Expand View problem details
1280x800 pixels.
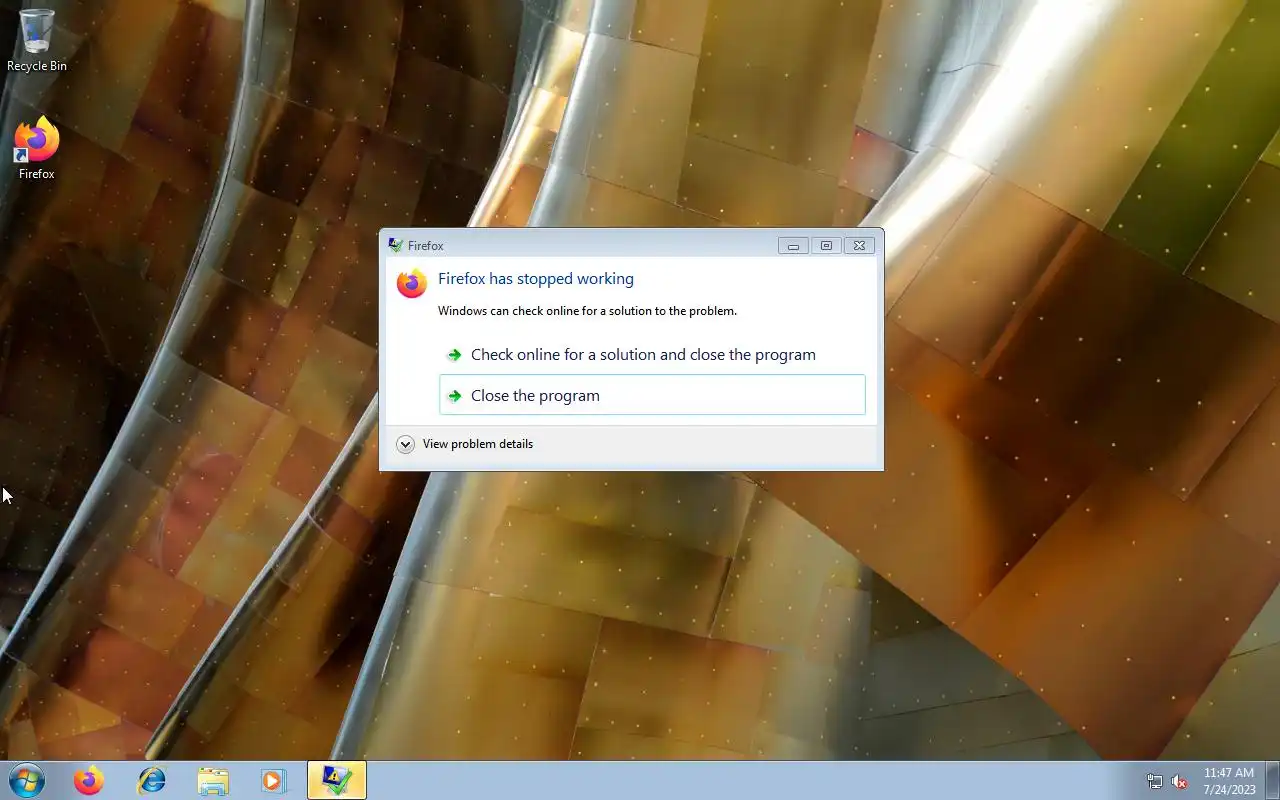pyautogui.click(x=405, y=444)
